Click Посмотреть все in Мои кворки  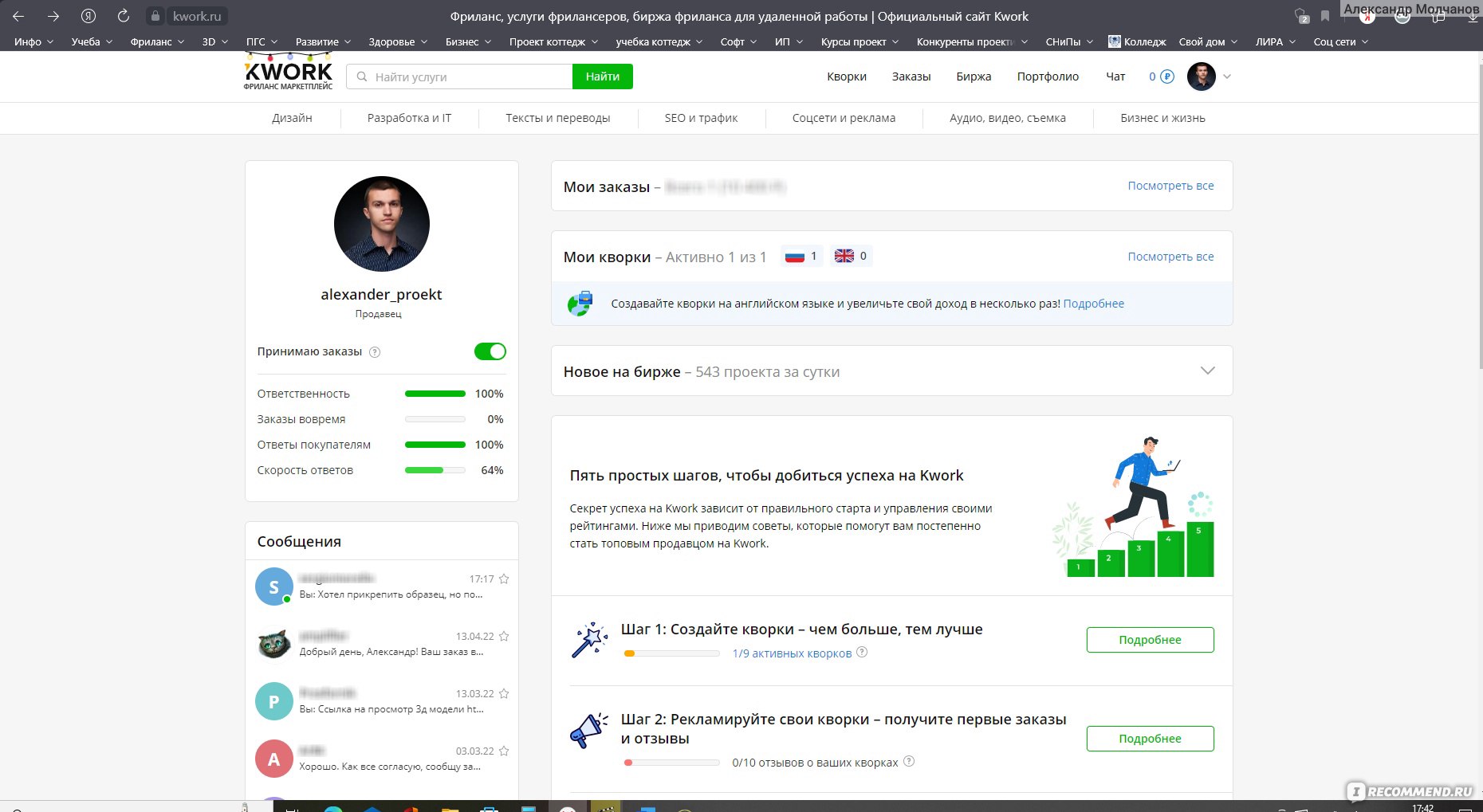(1170, 257)
